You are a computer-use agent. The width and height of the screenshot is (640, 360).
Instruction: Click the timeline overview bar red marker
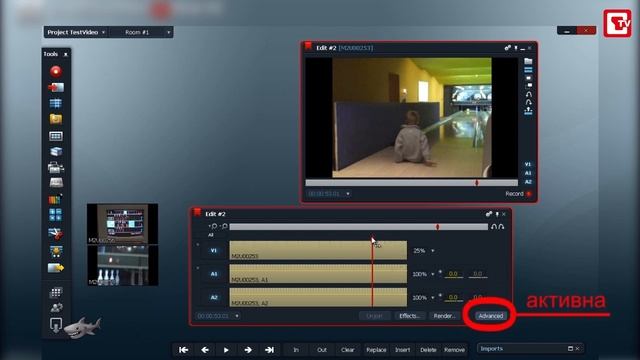click(x=438, y=227)
